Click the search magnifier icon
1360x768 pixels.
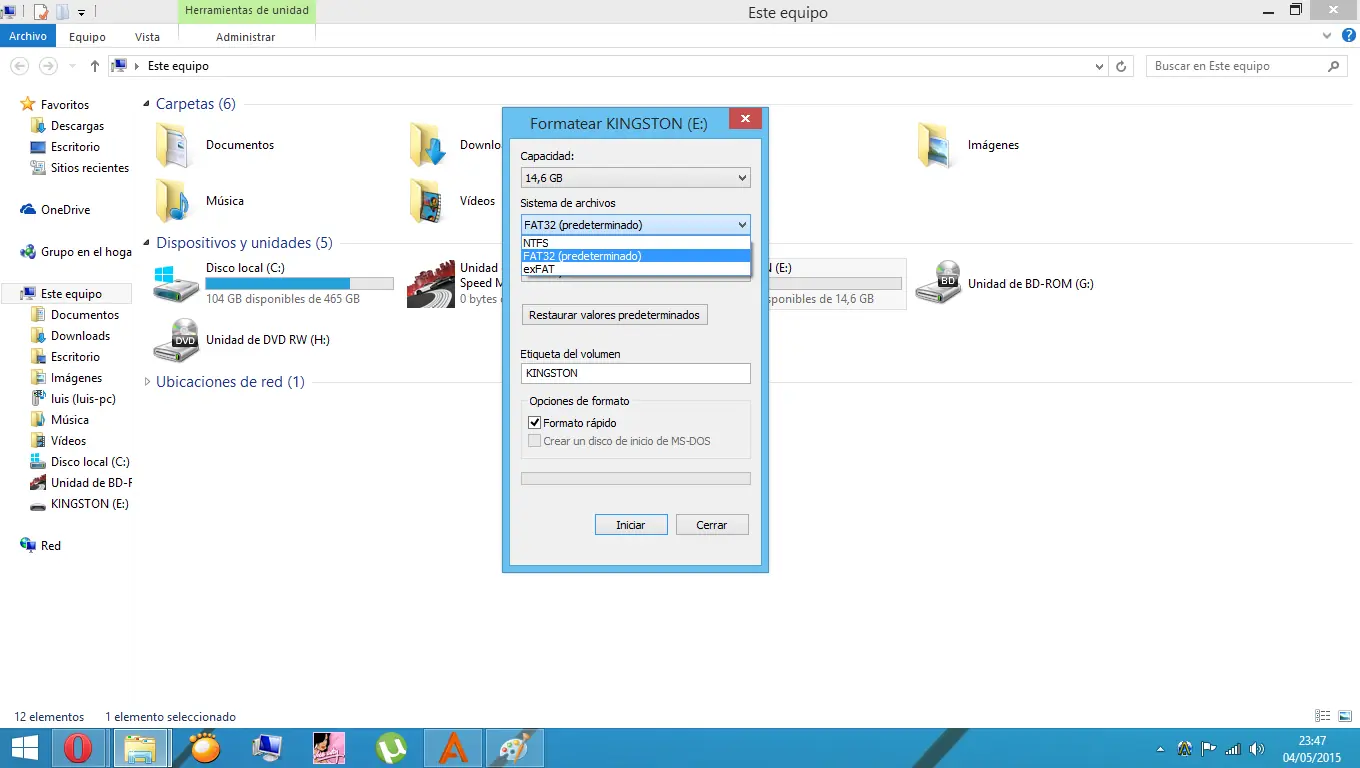click(x=1333, y=66)
